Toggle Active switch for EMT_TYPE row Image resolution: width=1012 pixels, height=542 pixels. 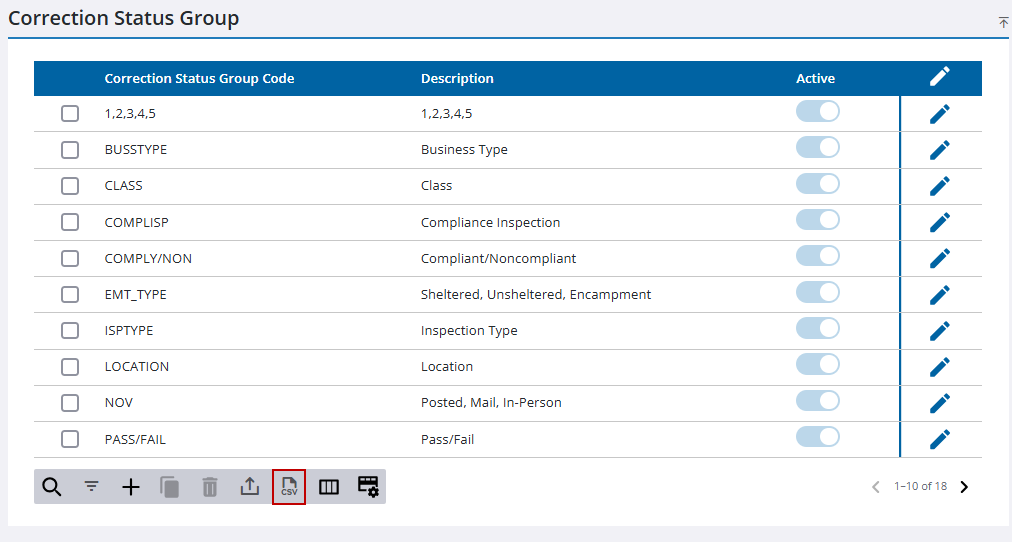click(817, 293)
